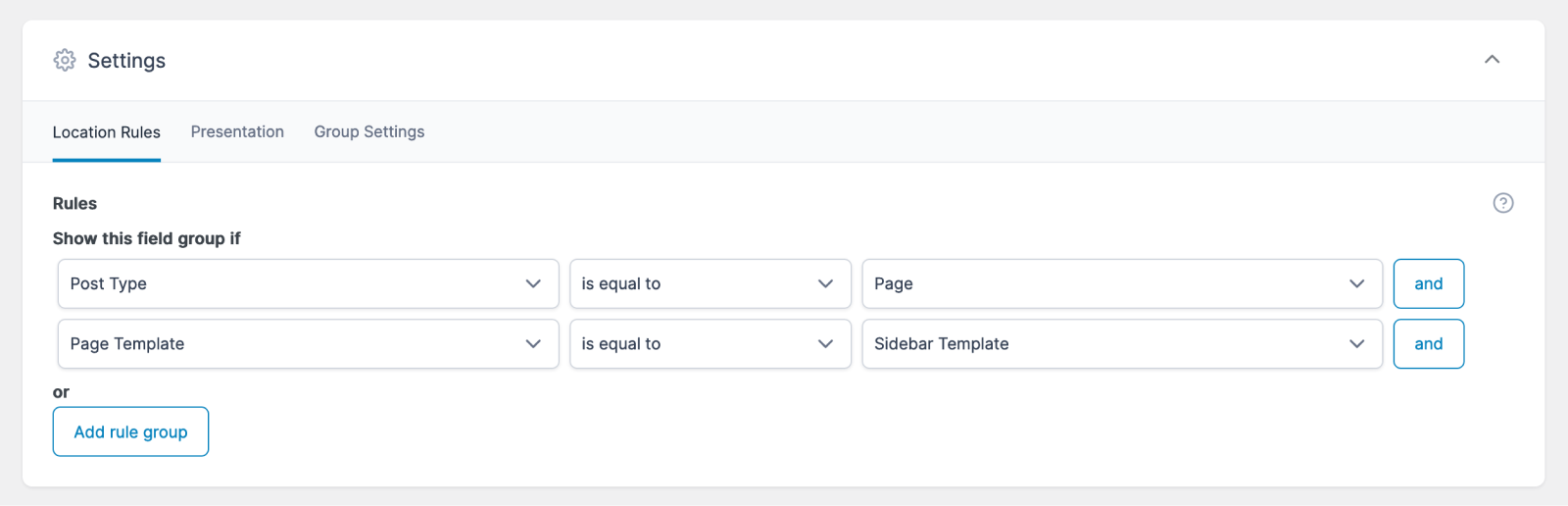
Task: Open first row's 'is equal to' operator dropdown
Action: [x=710, y=283]
